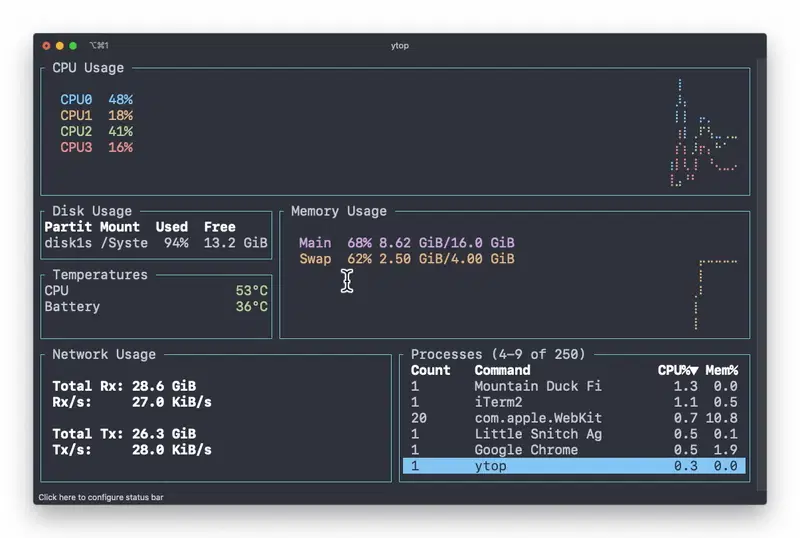Click the count 20 in the processes list
This screenshot has height=538, width=800.
(x=419, y=418)
